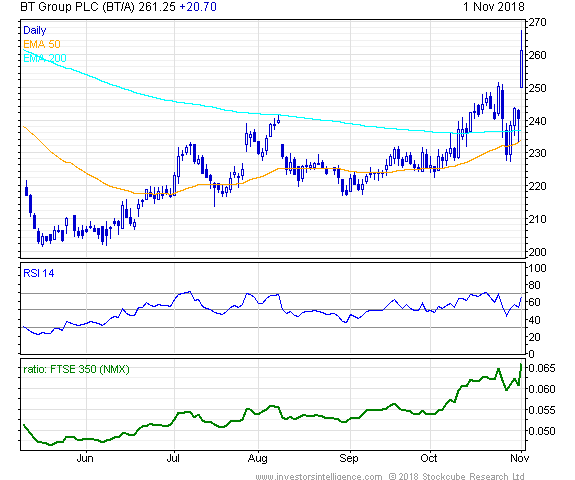The image size is (575, 480).
Task: Click the Daily legend label
Action: point(34,30)
